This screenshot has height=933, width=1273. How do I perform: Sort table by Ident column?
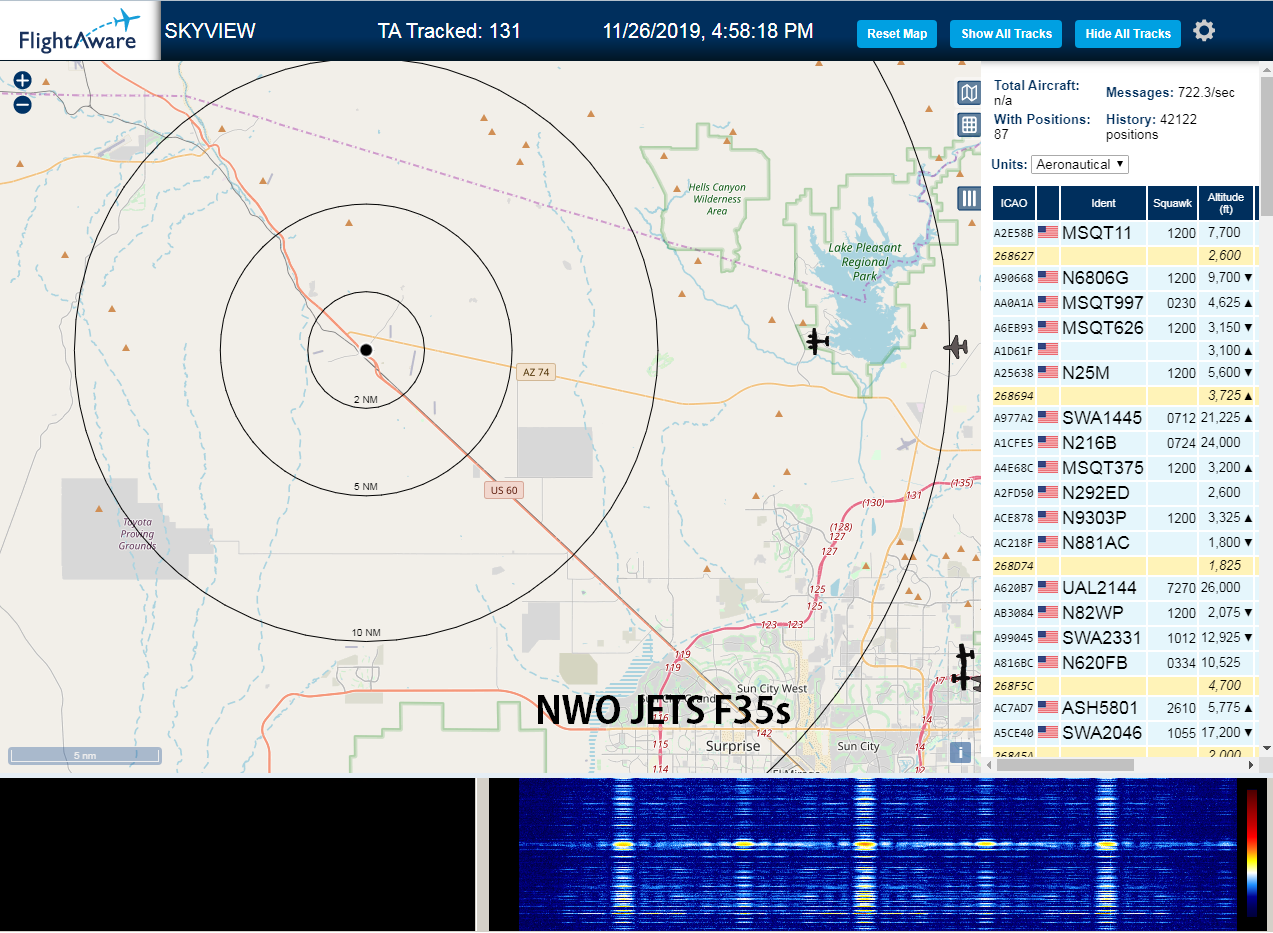pyautogui.click(x=1103, y=203)
